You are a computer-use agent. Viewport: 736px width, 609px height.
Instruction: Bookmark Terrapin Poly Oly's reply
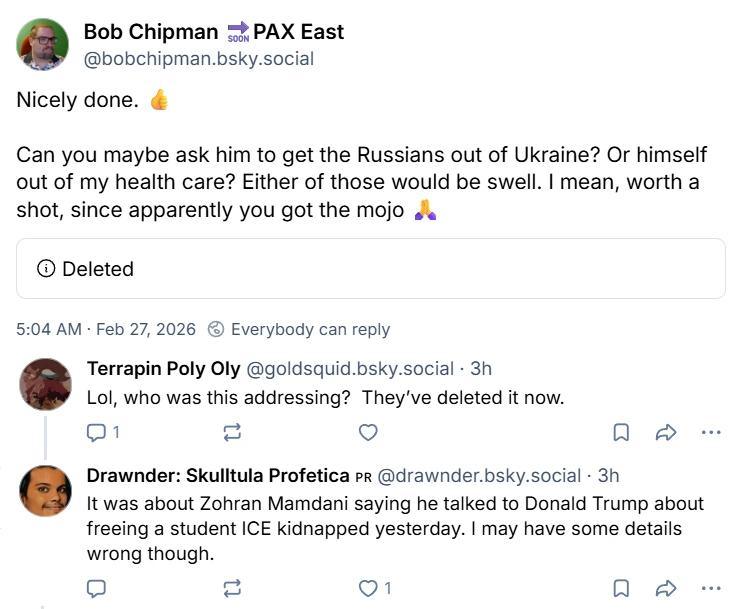point(621,432)
